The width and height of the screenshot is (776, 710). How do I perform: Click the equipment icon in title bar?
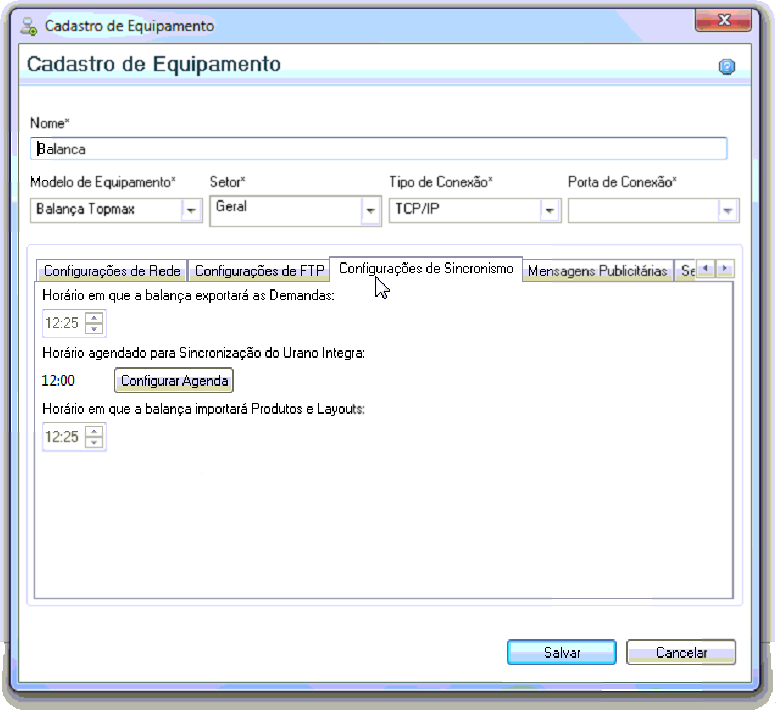point(28,26)
